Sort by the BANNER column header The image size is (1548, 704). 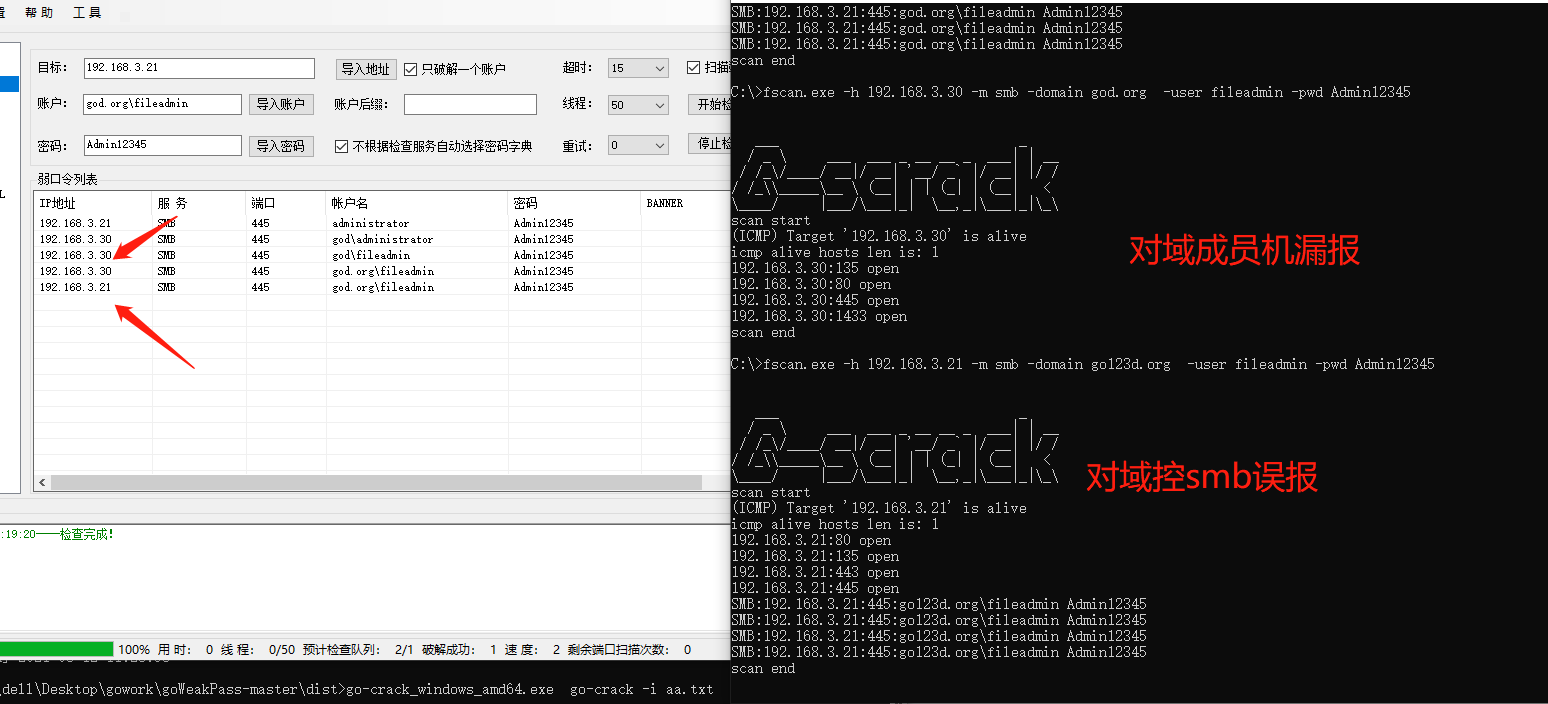click(x=686, y=203)
